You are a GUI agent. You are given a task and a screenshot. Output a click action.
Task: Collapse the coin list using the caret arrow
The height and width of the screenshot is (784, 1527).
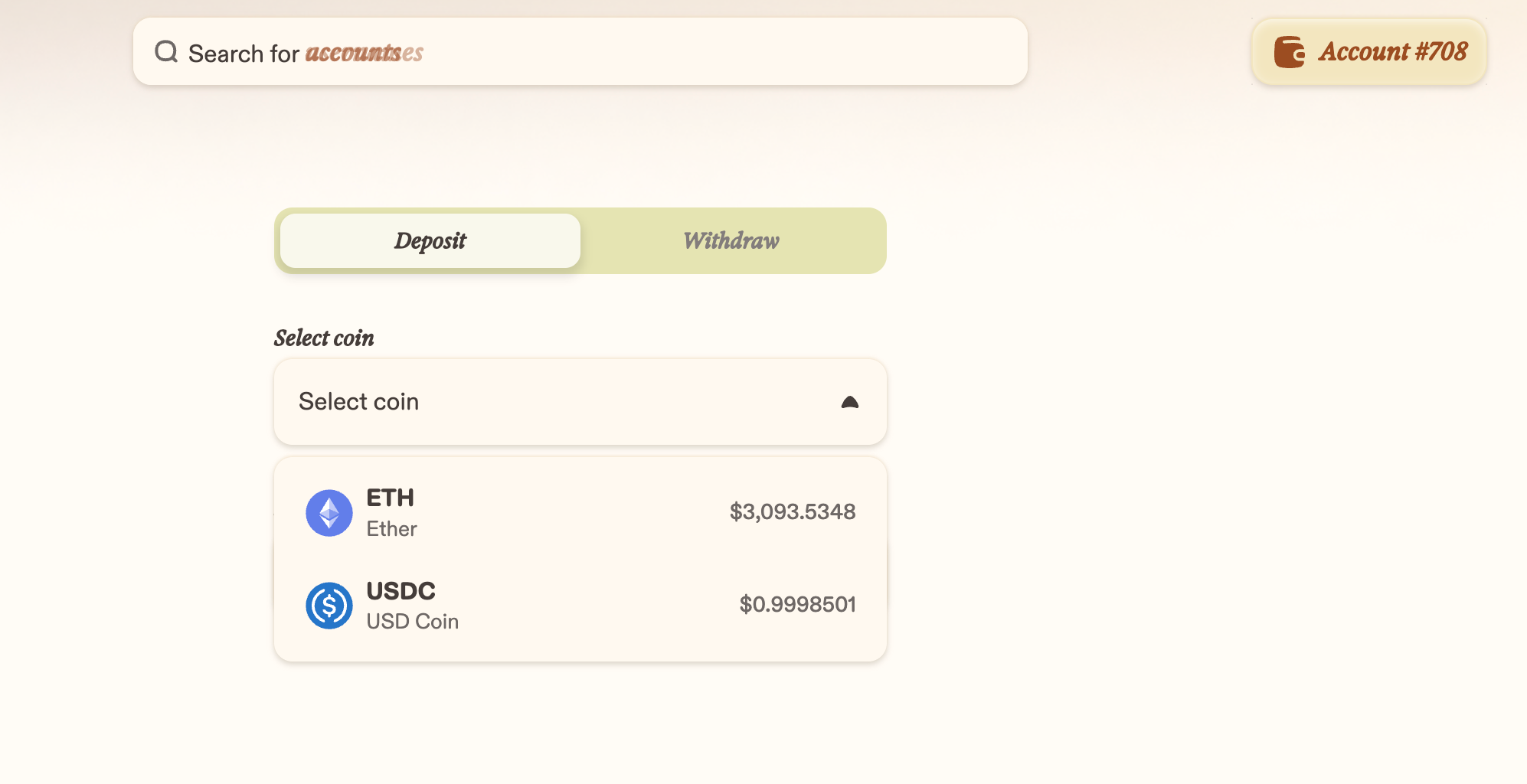click(x=849, y=402)
